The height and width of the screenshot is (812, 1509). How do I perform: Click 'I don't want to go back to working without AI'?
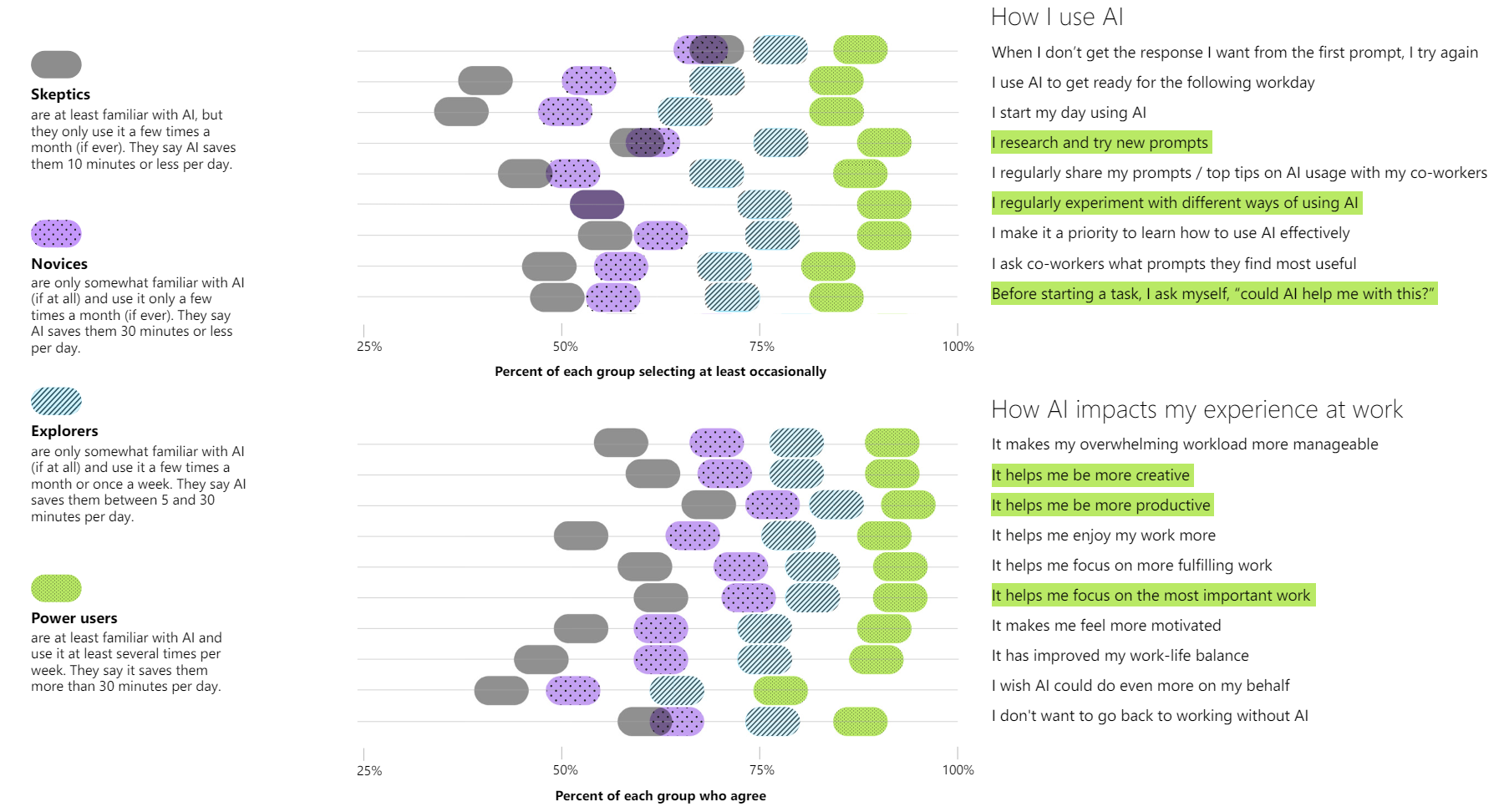[x=1150, y=716]
